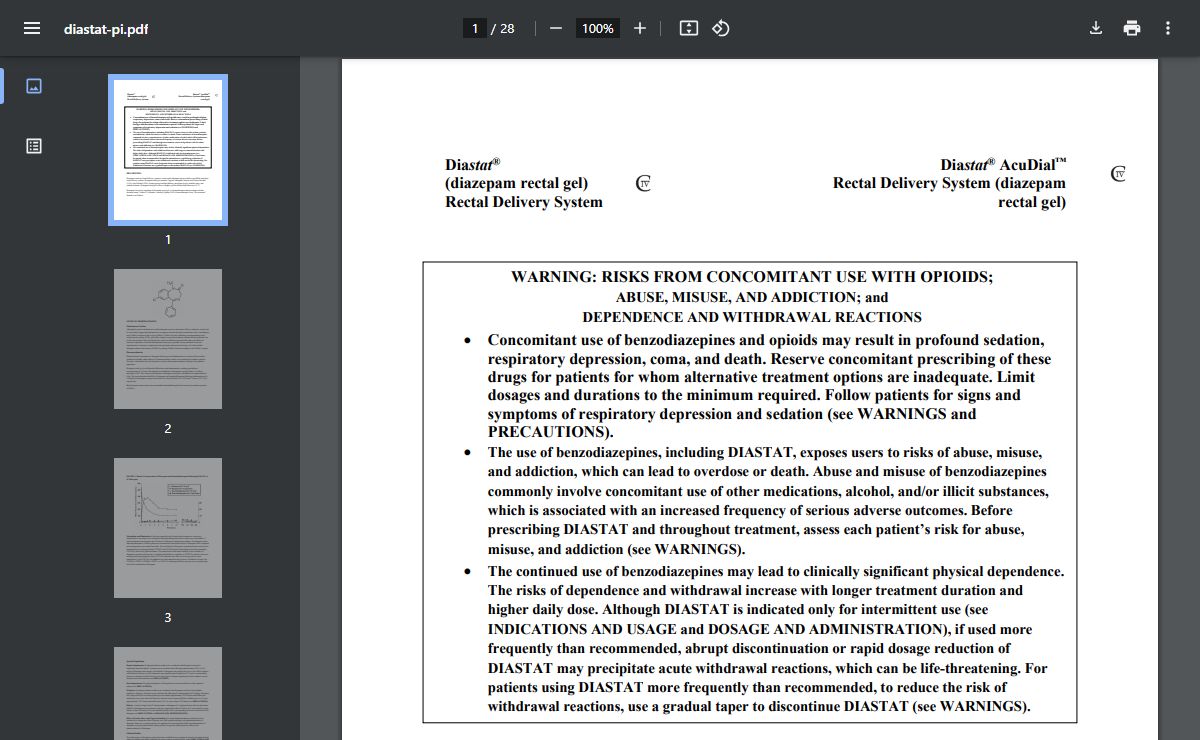Jump to page 2 thumbnail
This screenshot has width=1200, height=740.
(168, 338)
